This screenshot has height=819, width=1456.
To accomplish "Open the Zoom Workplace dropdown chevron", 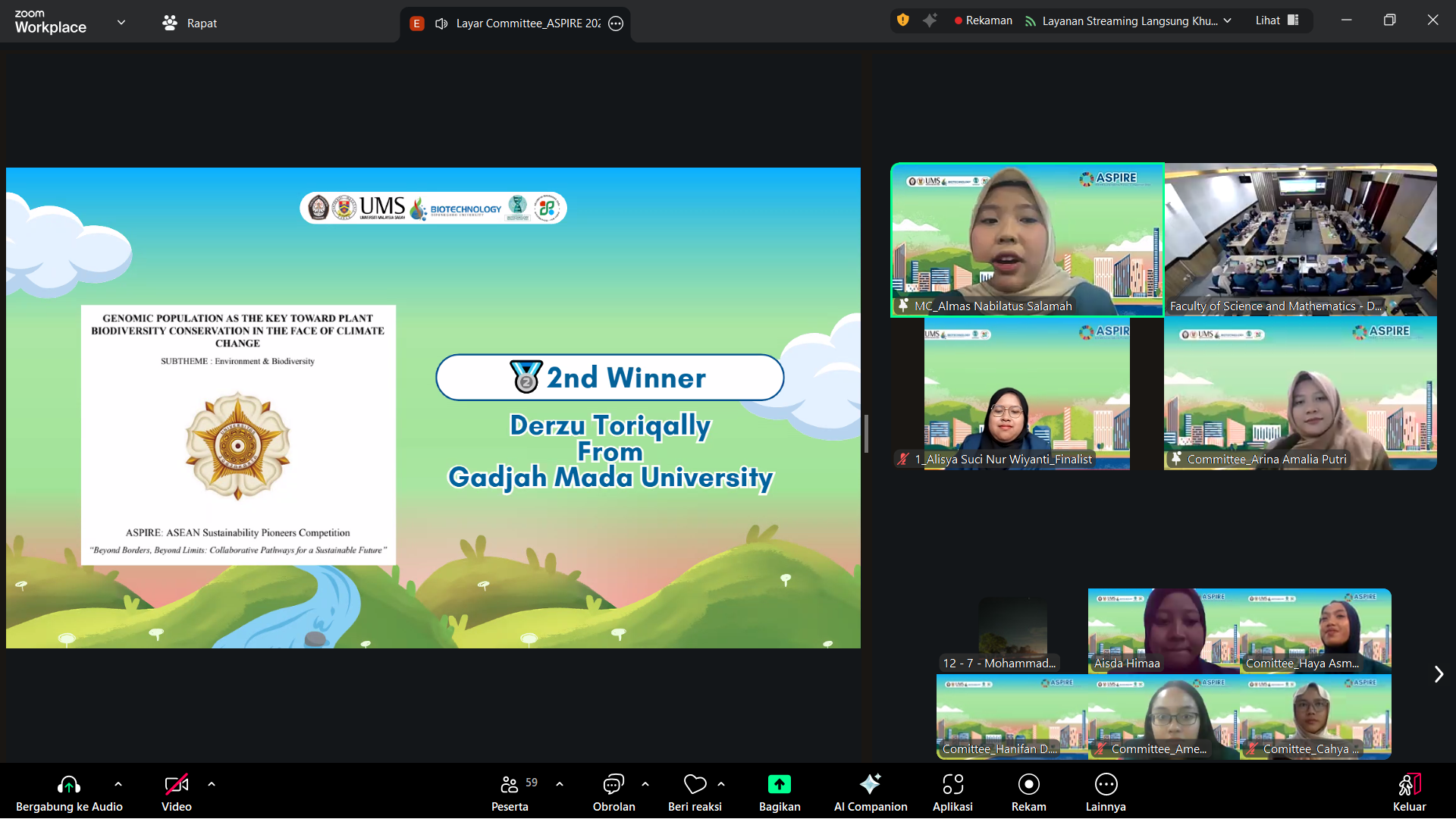I will point(121,23).
